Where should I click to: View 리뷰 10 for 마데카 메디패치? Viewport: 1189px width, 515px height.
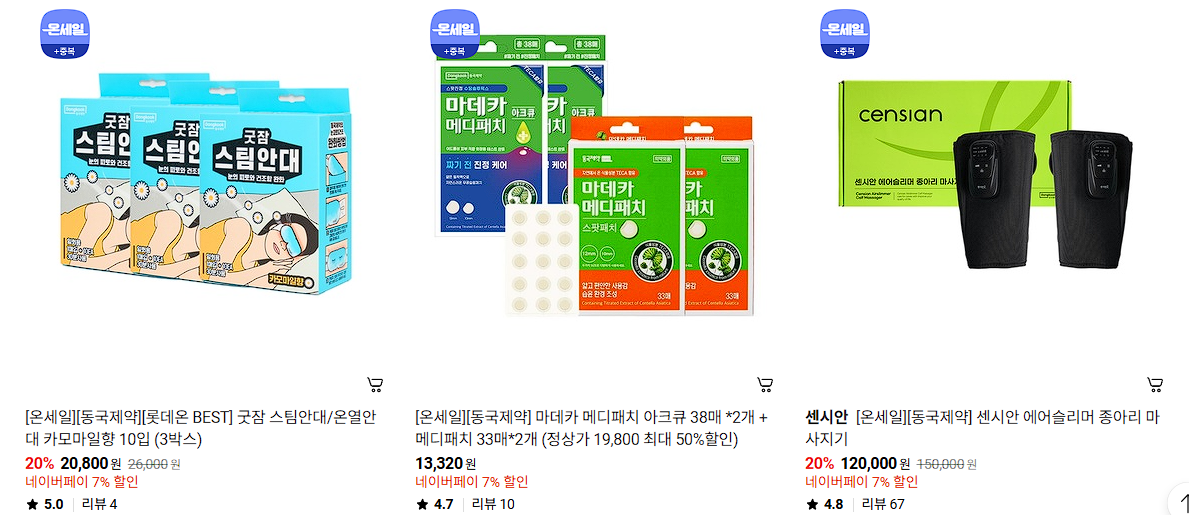[493, 504]
